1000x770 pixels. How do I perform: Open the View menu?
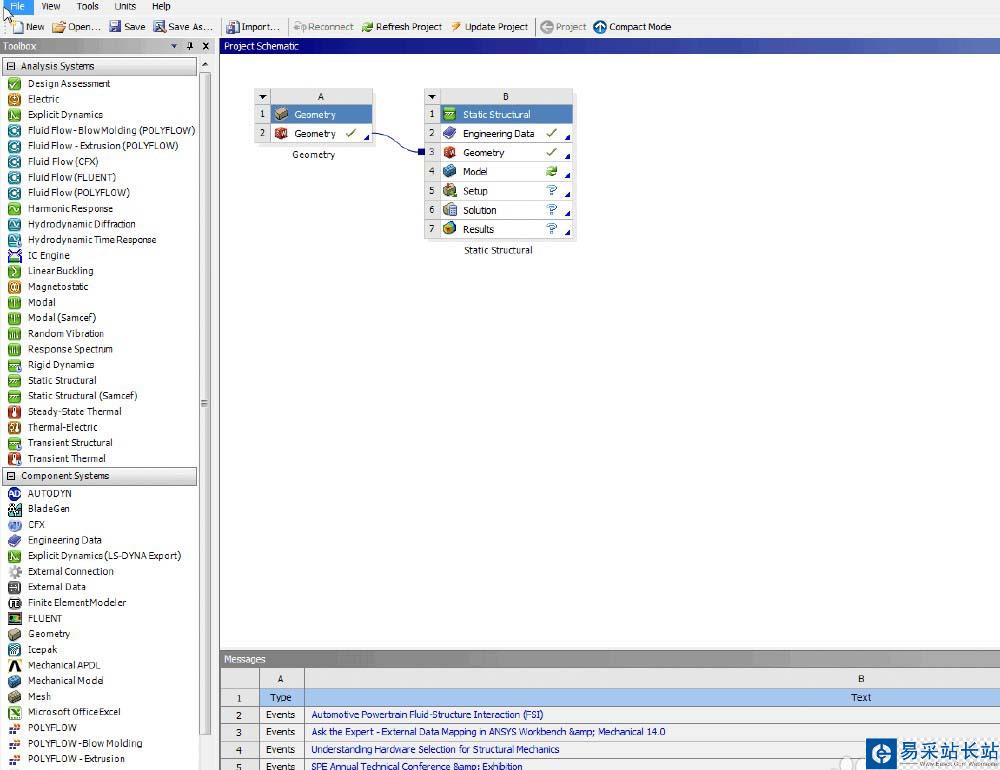pyautogui.click(x=50, y=6)
